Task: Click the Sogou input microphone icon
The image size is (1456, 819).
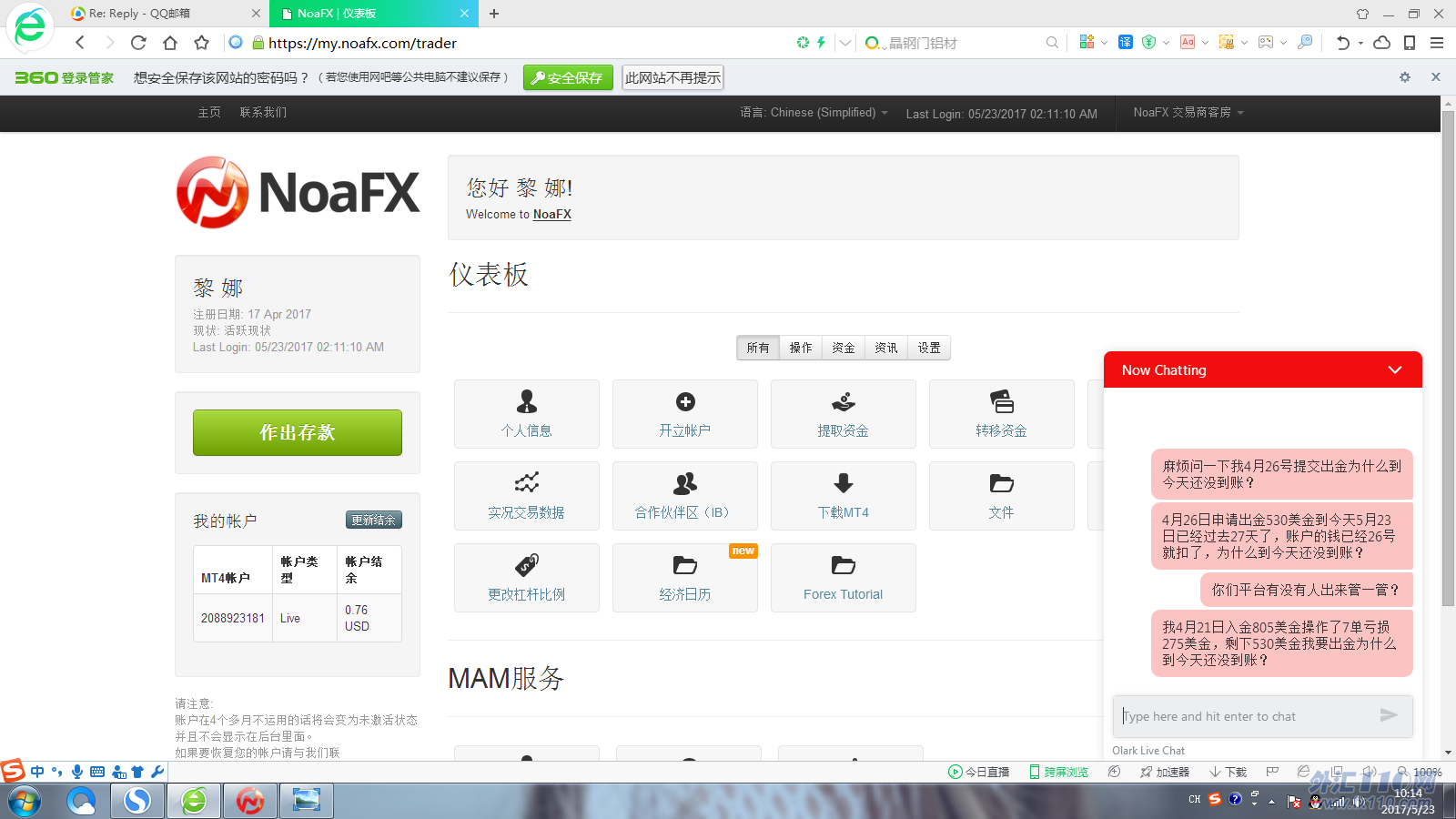Action: (x=77, y=772)
